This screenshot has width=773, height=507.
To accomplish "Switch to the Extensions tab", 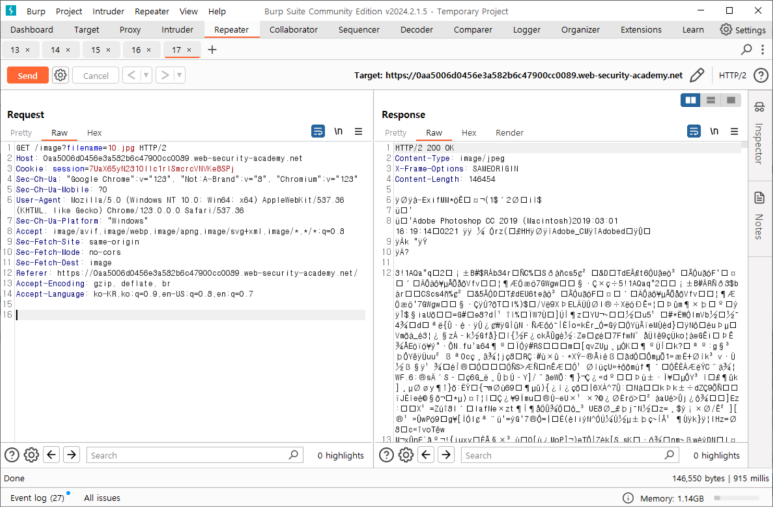I will (641, 30).
